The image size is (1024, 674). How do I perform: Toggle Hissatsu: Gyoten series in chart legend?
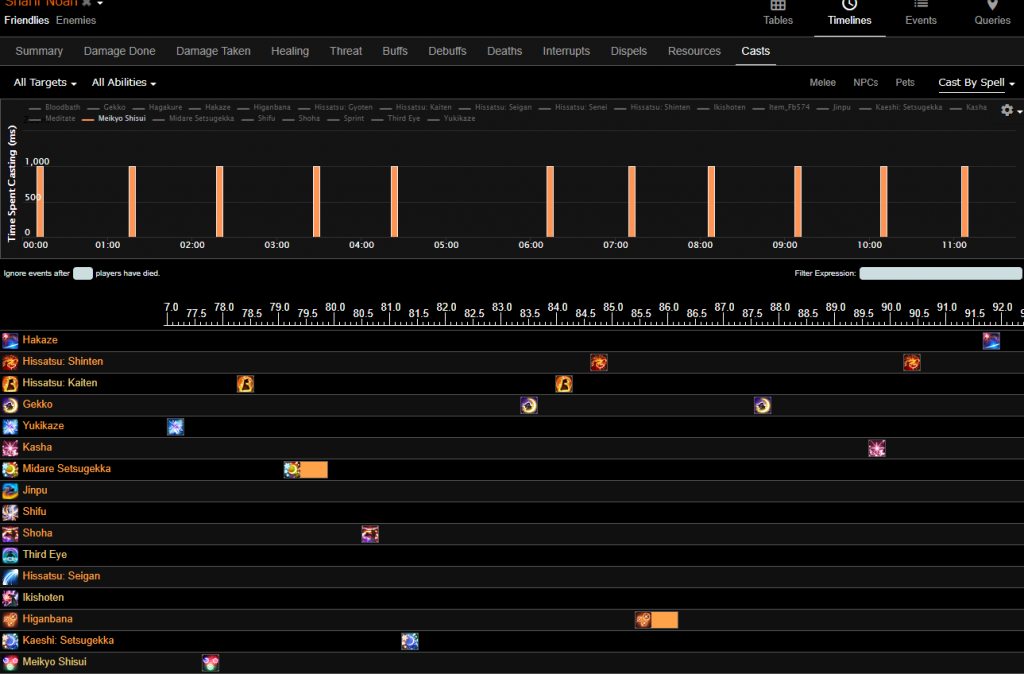(336, 107)
